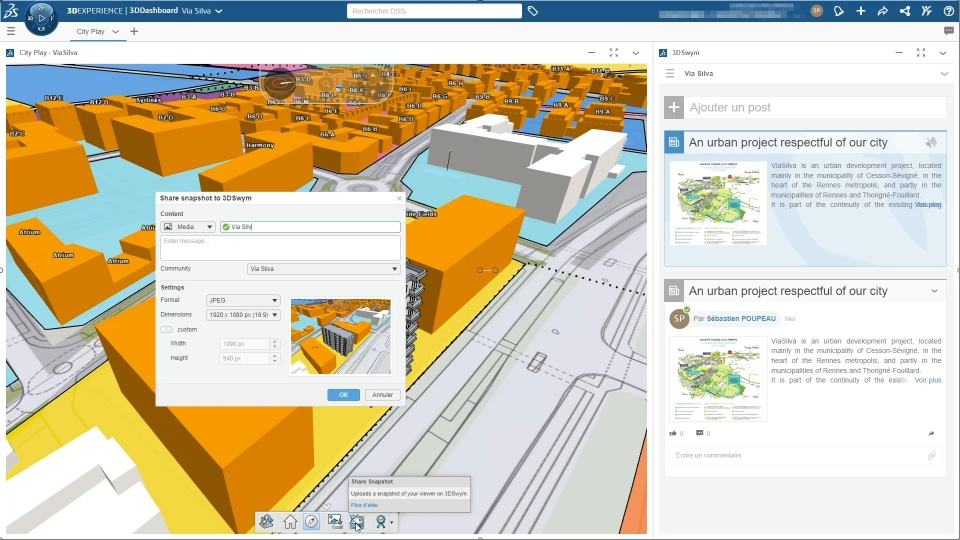960x540 pixels.
Task: Open the chat bubble icon
Action: tap(949, 31)
